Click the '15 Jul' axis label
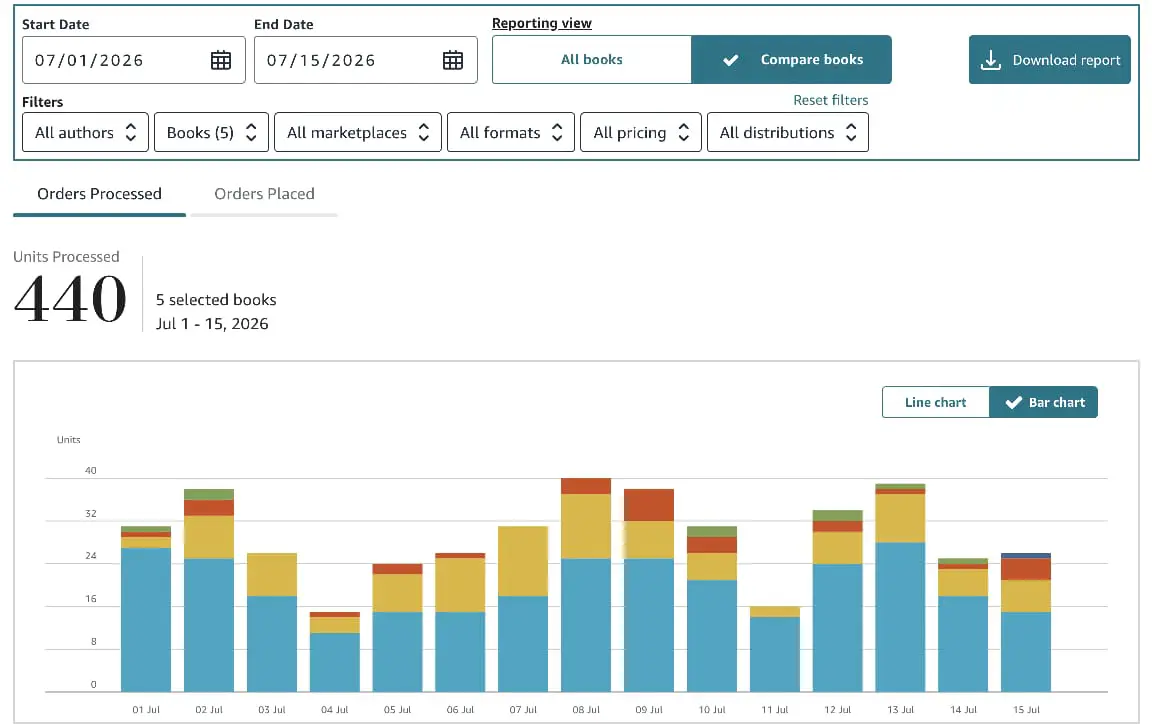 coord(1026,710)
